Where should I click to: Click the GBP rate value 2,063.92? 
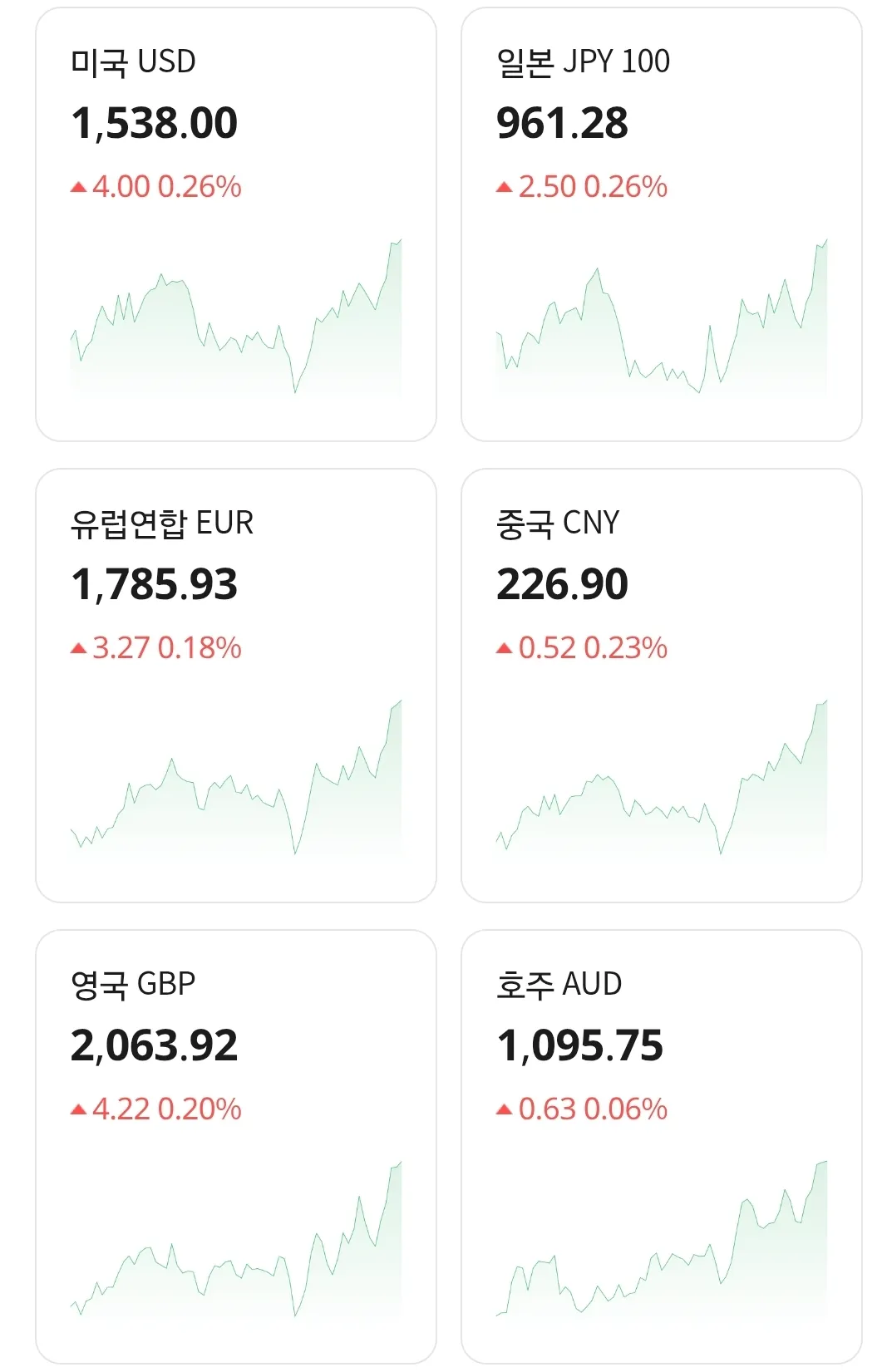pyautogui.click(x=155, y=1046)
